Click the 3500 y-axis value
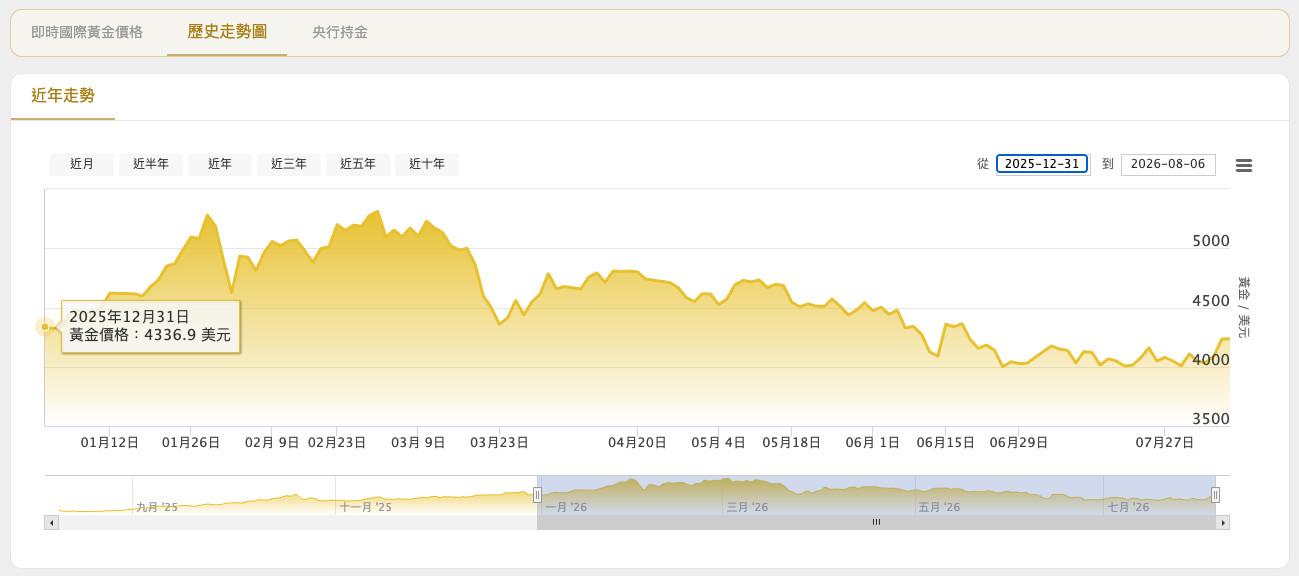Screen dimensions: 1299x576 click(x=1211, y=419)
